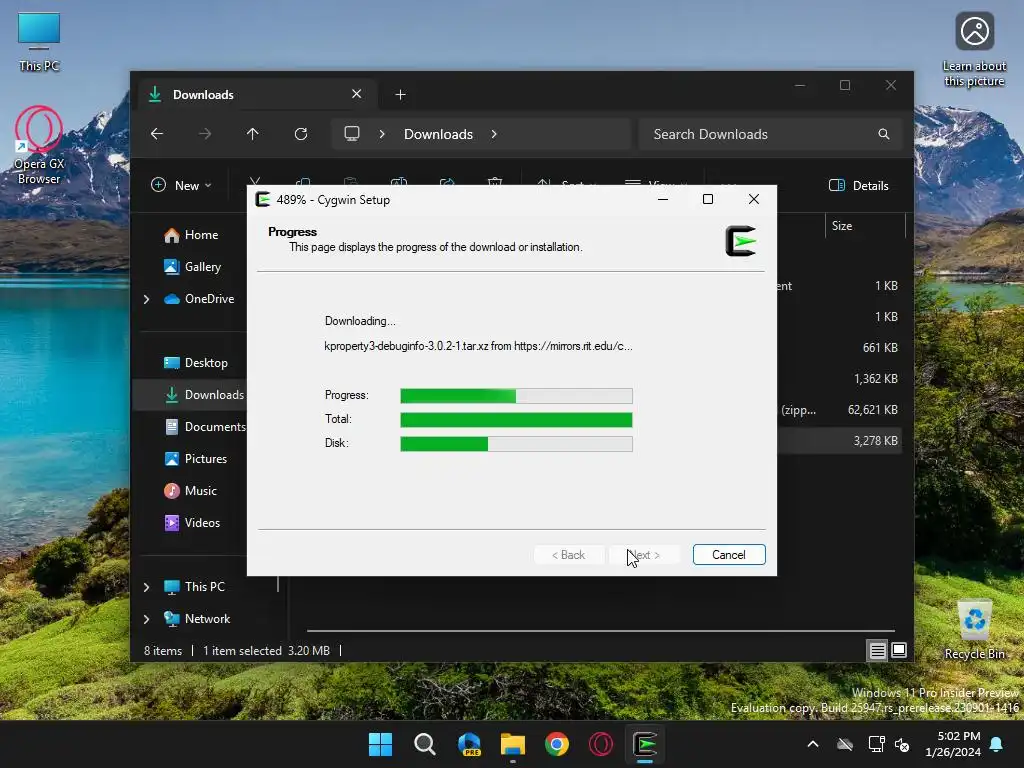Open the muted volume tray icon
This screenshot has height=768, width=1024.
tap(903, 744)
